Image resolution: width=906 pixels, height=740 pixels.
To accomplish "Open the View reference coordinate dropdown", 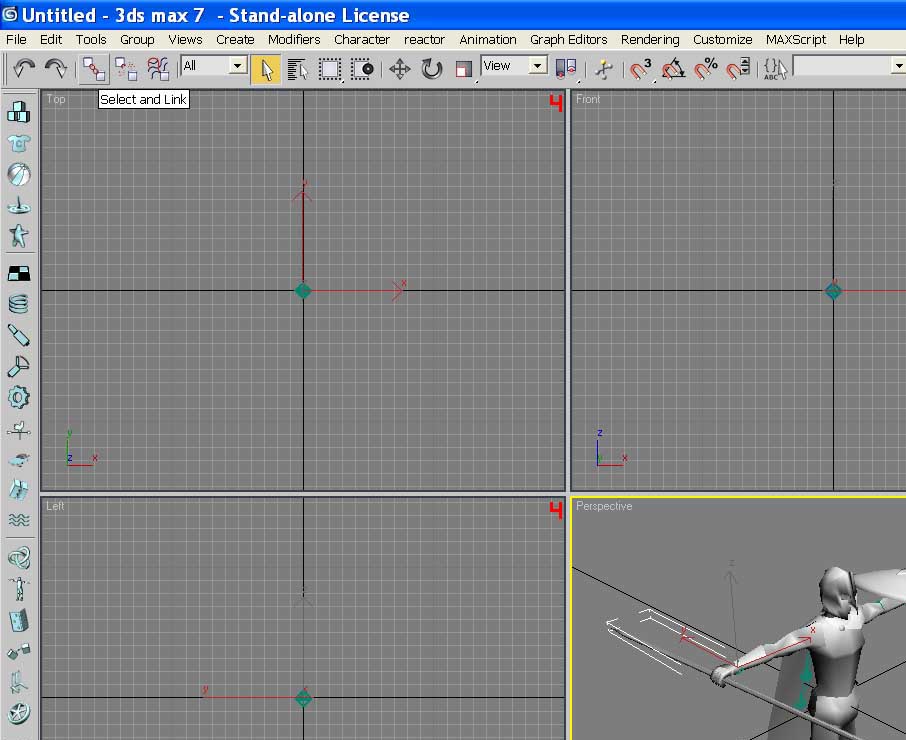I will [514, 65].
